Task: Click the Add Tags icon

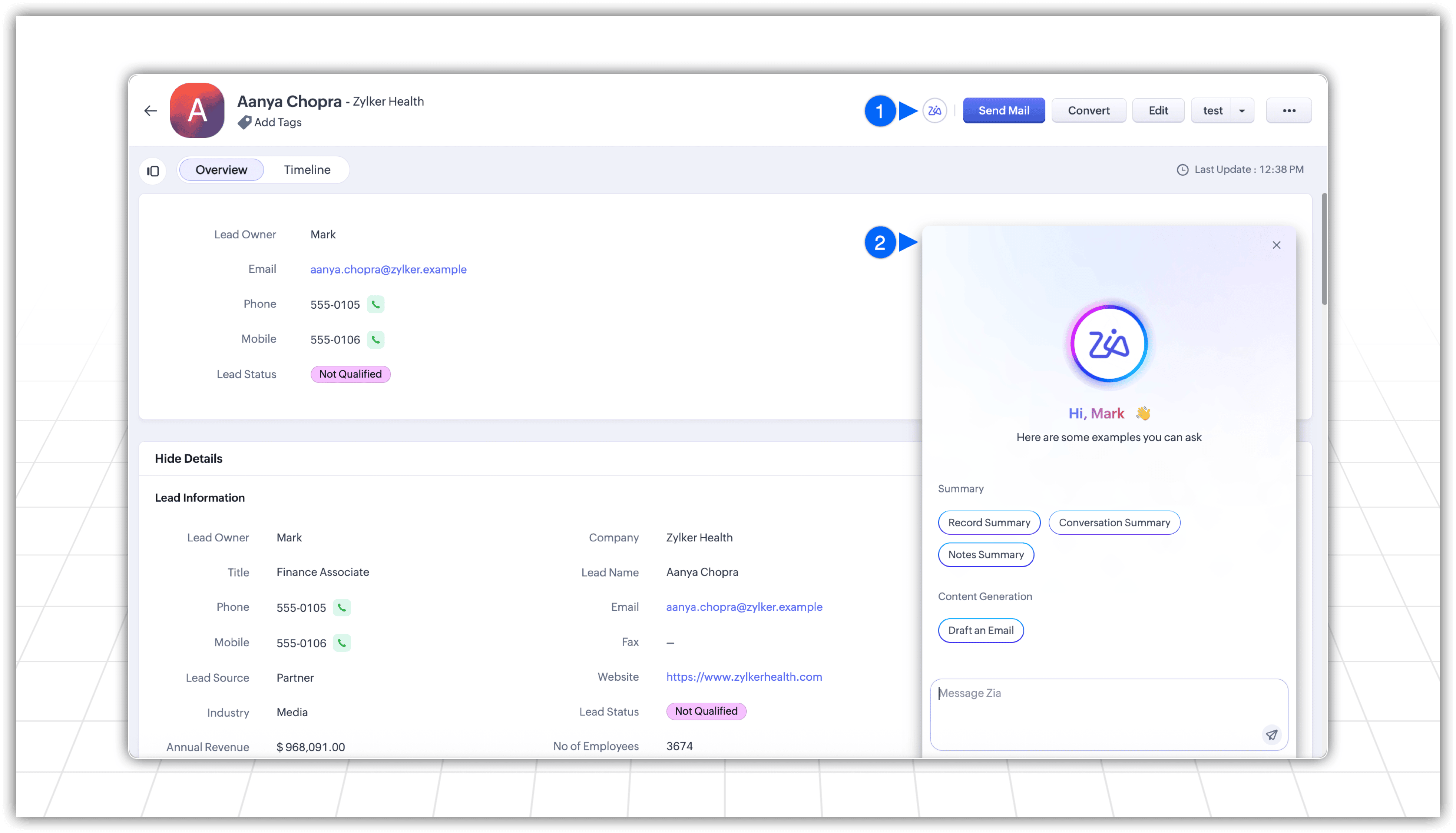Action: click(245, 122)
